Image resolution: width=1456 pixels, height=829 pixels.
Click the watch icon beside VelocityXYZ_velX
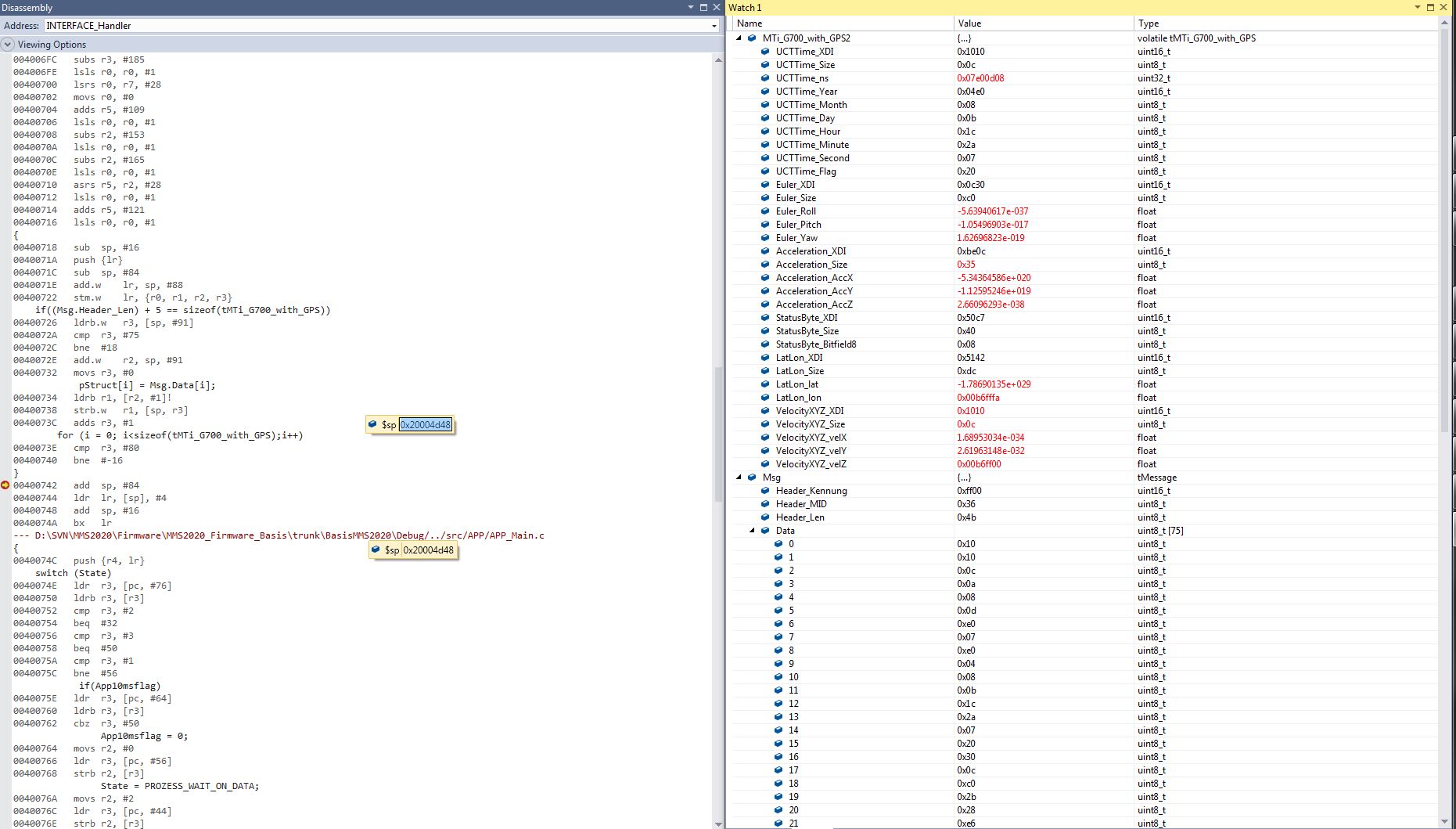pyautogui.click(x=765, y=438)
